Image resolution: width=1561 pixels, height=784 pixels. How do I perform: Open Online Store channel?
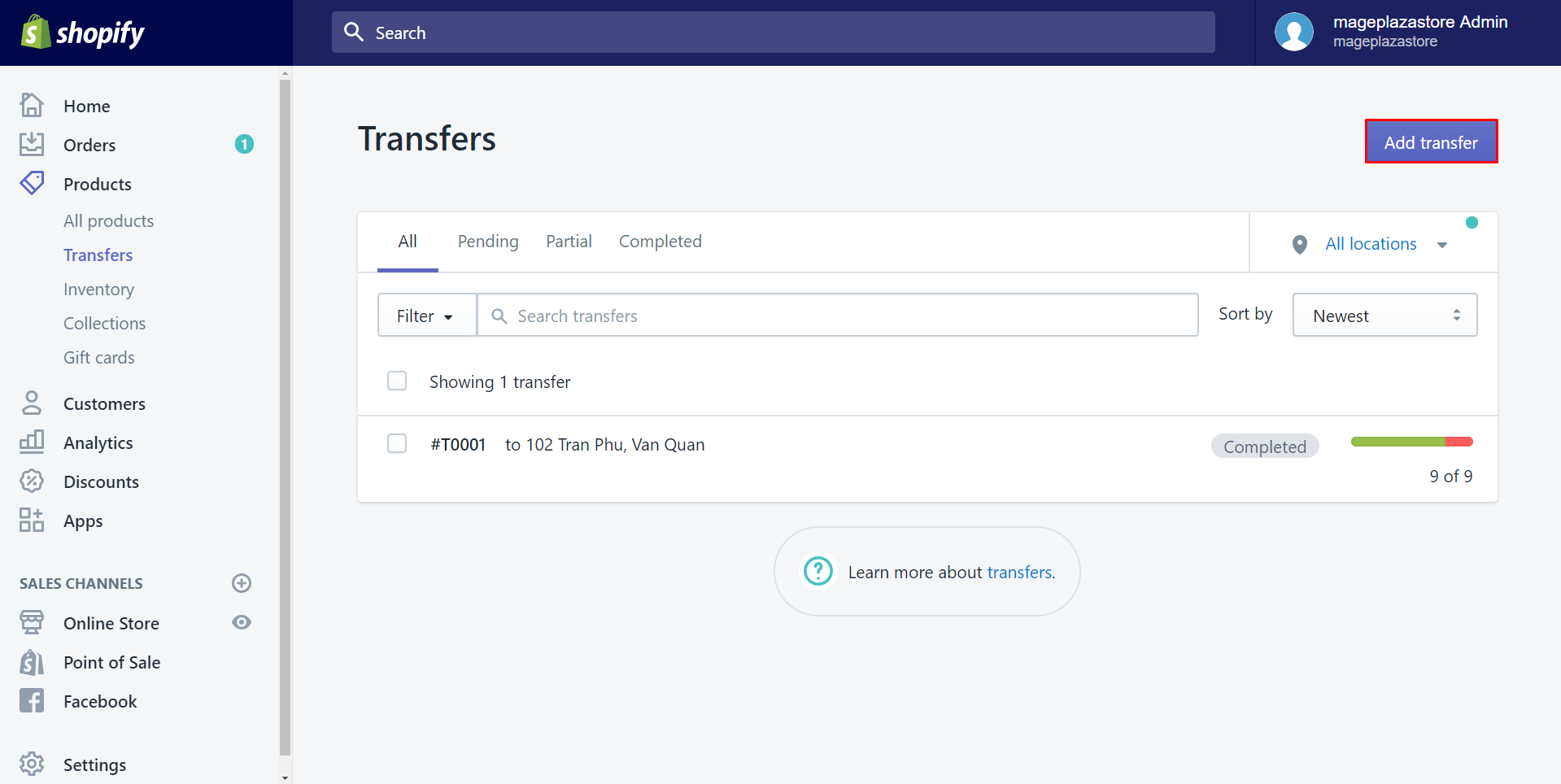pyautogui.click(x=111, y=623)
